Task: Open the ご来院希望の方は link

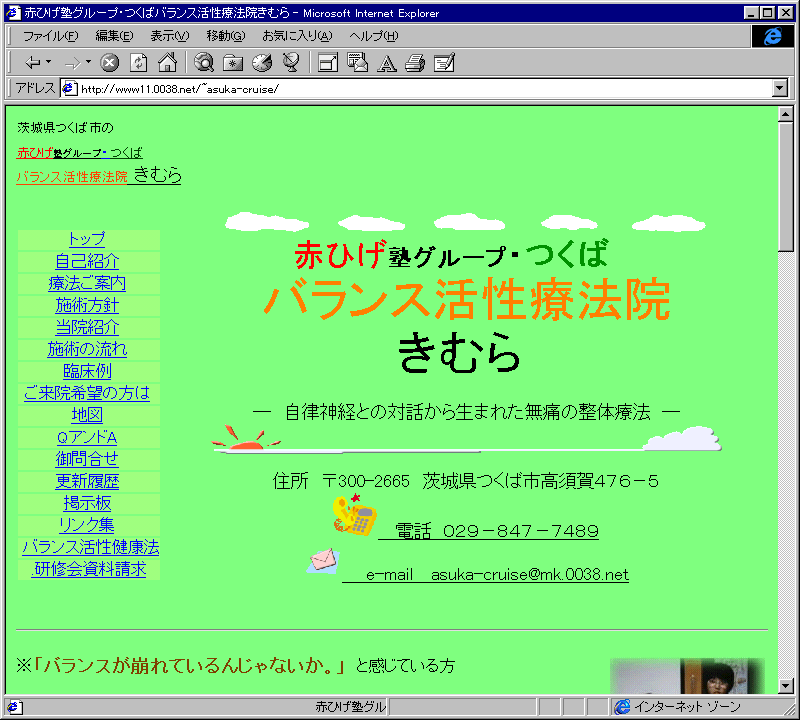Action: pyautogui.click(x=87, y=393)
